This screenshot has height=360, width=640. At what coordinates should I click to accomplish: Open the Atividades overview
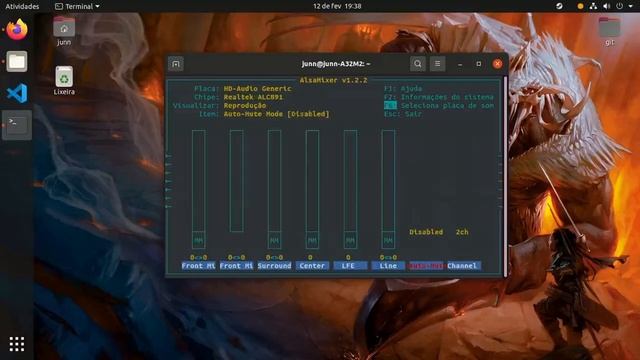coord(22,6)
